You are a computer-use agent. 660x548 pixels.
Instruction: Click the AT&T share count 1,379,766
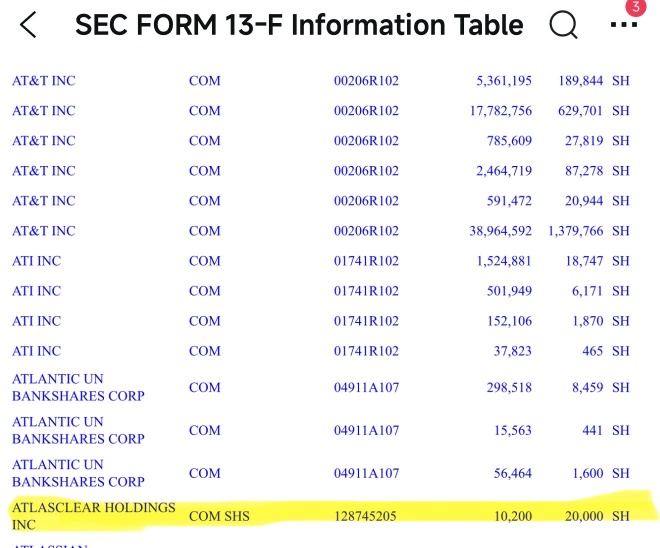point(575,231)
